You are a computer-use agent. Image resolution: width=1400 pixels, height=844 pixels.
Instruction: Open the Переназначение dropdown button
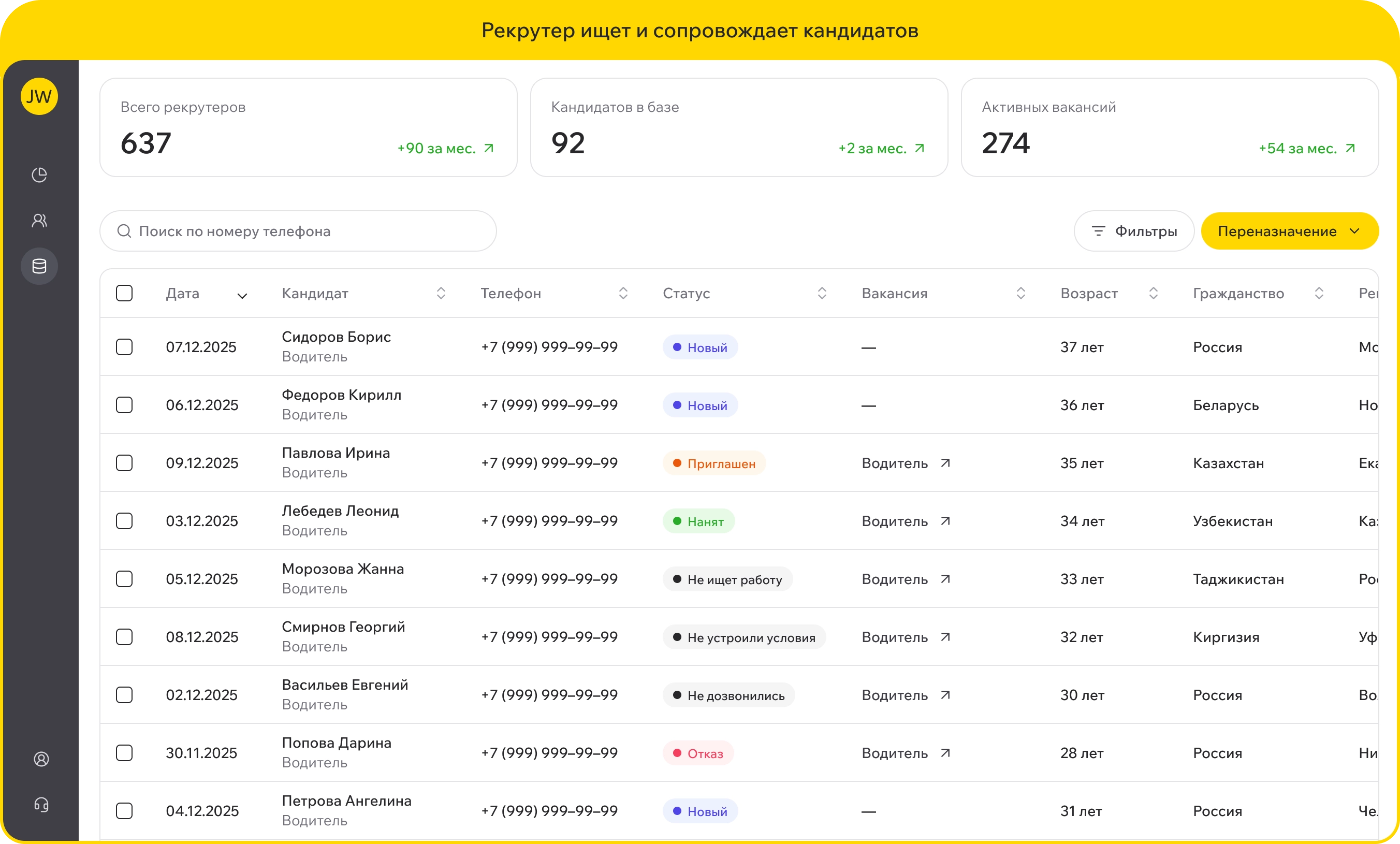click(x=1290, y=231)
